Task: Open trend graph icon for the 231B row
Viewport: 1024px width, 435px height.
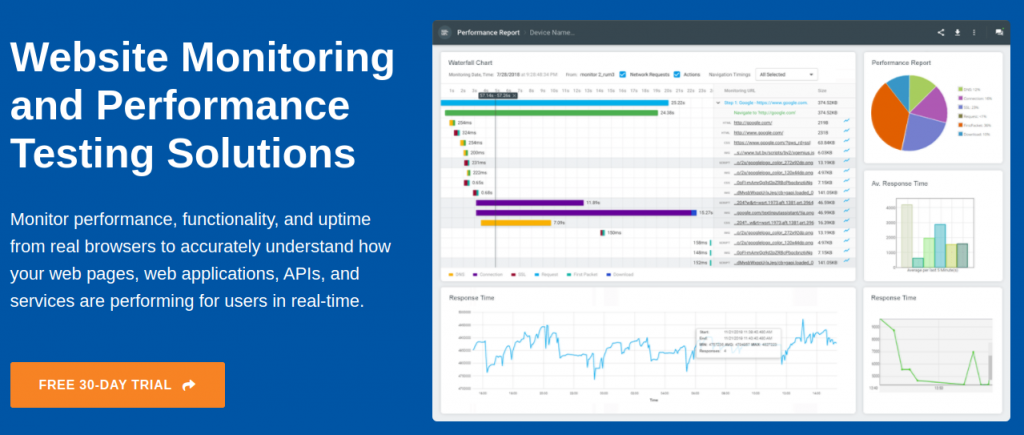Action: [x=847, y=131]
